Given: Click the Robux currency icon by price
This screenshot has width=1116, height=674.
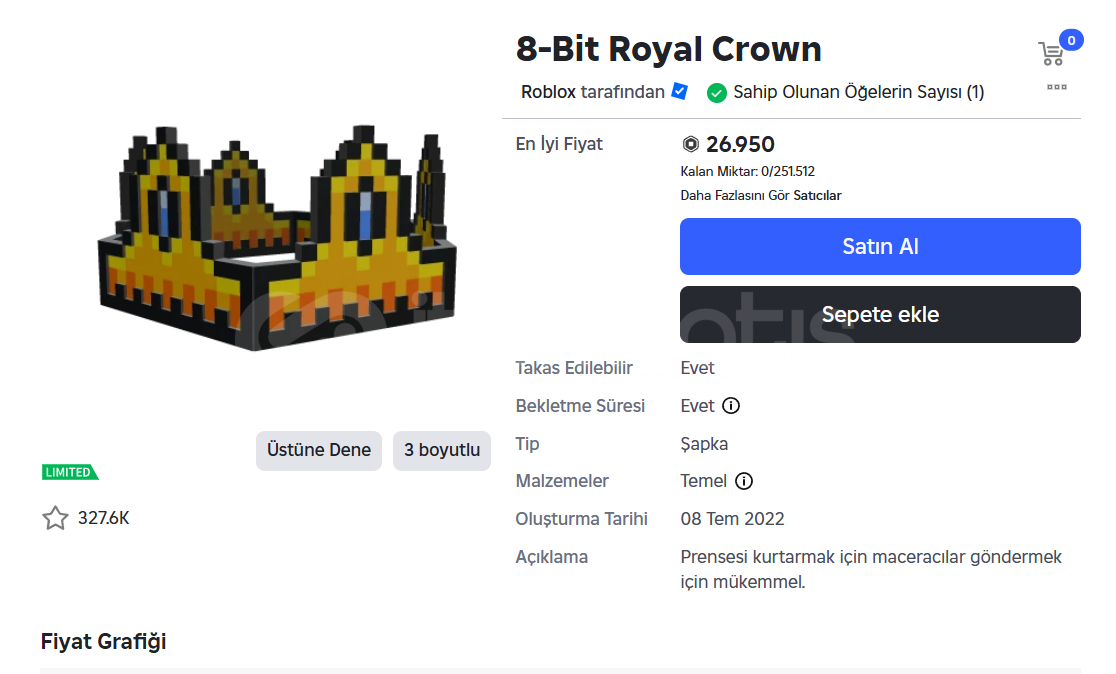Looking at the screenshot, I should pyautogui.click(x=690, y=144).
